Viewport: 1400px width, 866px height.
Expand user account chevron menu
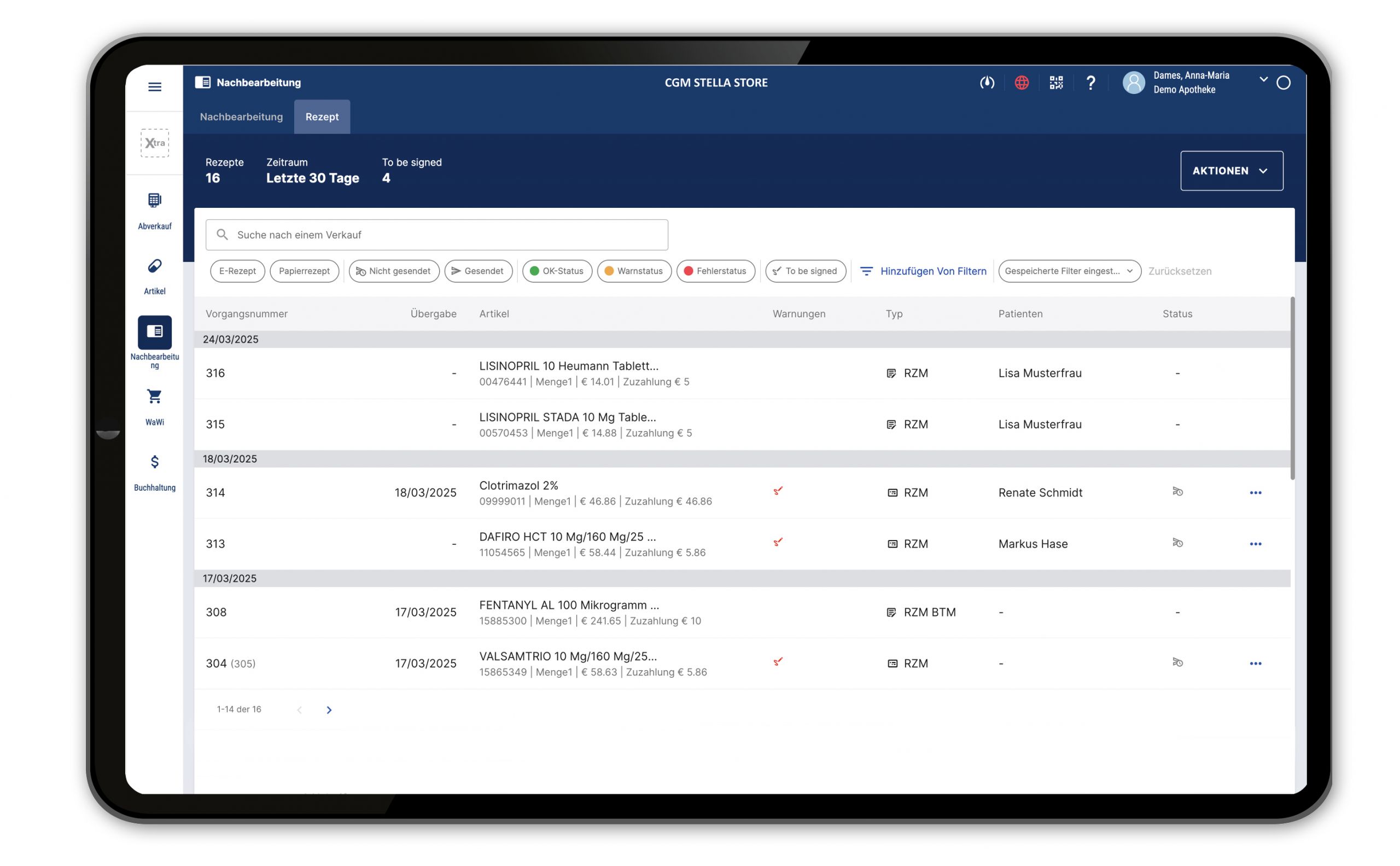[1263, 79]
